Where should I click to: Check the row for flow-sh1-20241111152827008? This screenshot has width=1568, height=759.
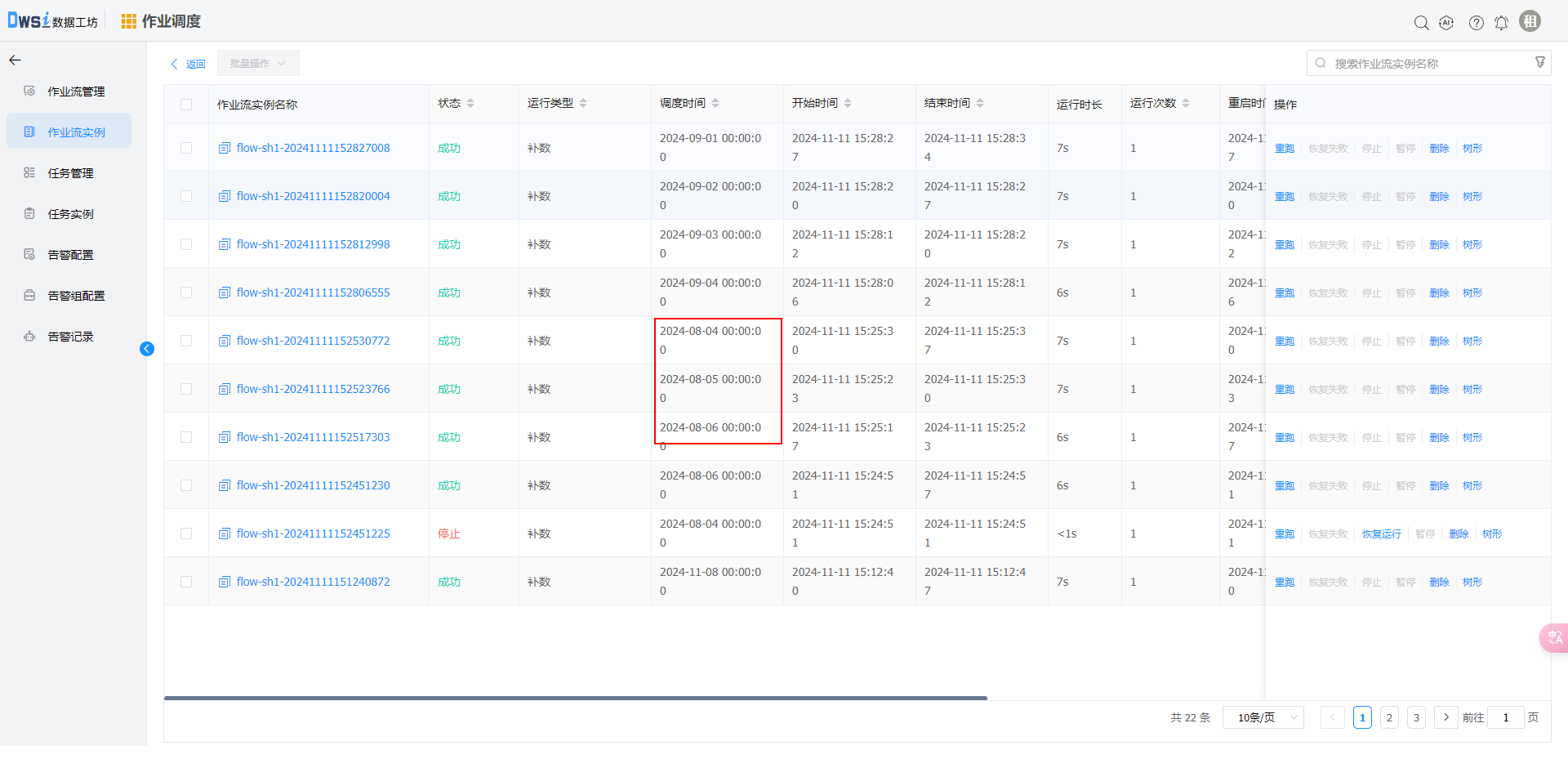[186, 148]
